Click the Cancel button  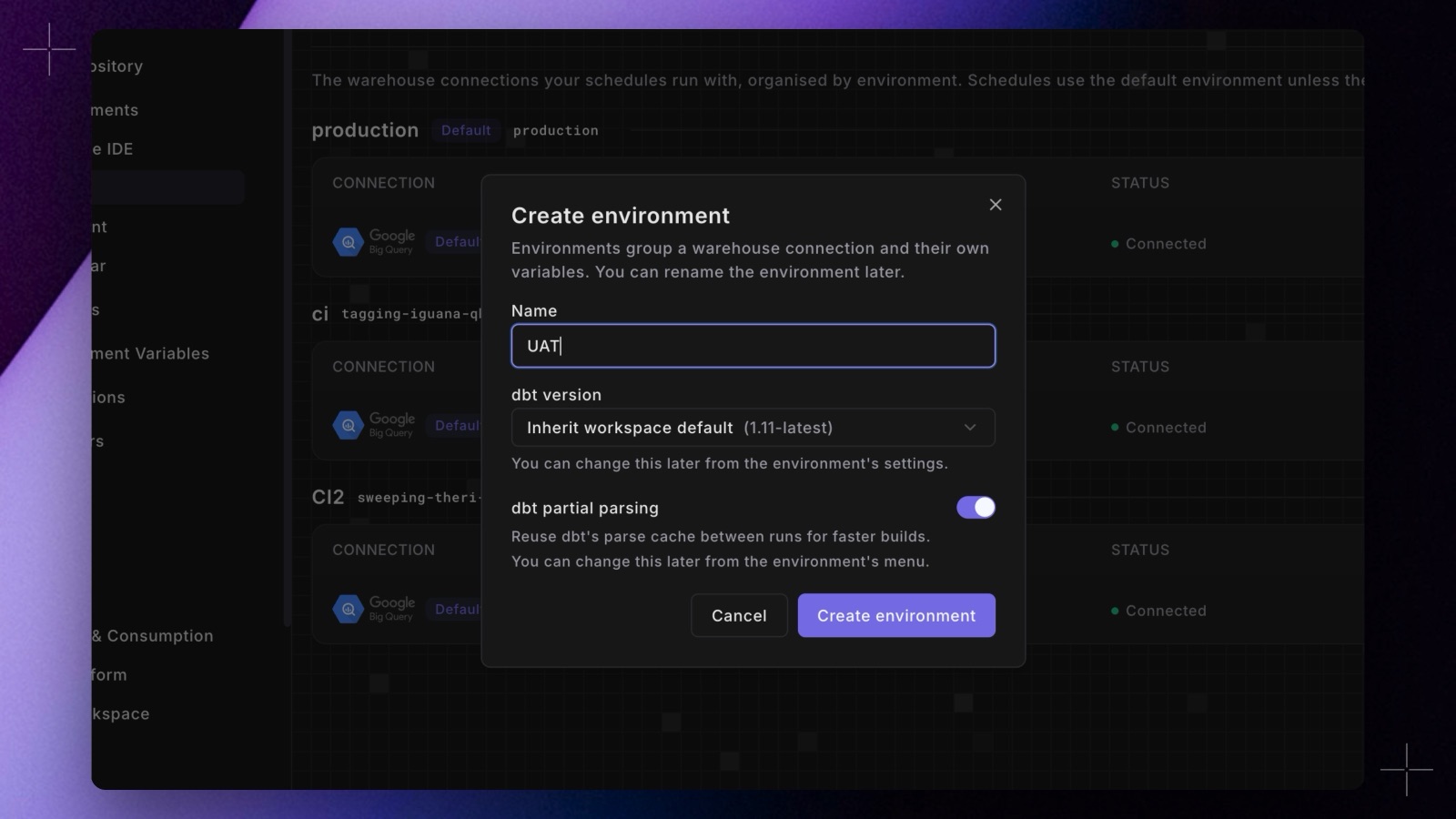point(739,616)
